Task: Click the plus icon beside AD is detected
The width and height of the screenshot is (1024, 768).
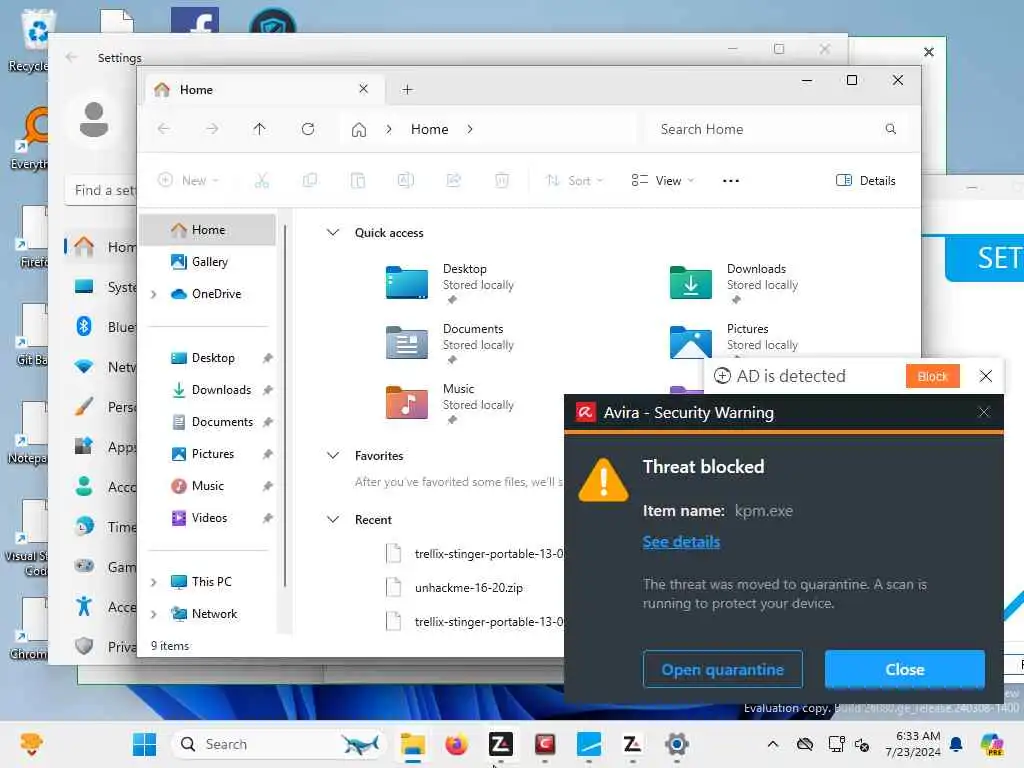Action: click(x=722, y=376)
